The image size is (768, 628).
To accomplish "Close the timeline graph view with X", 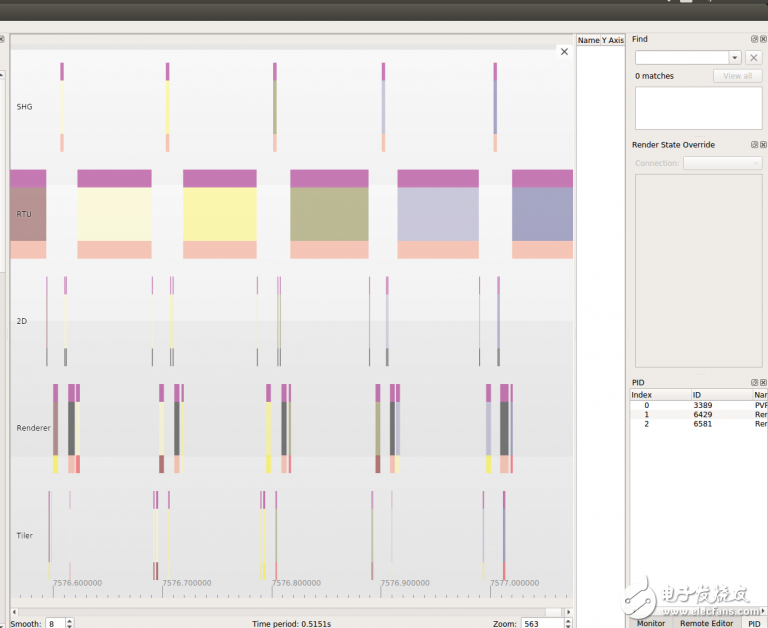I will [x=564, y=52].
